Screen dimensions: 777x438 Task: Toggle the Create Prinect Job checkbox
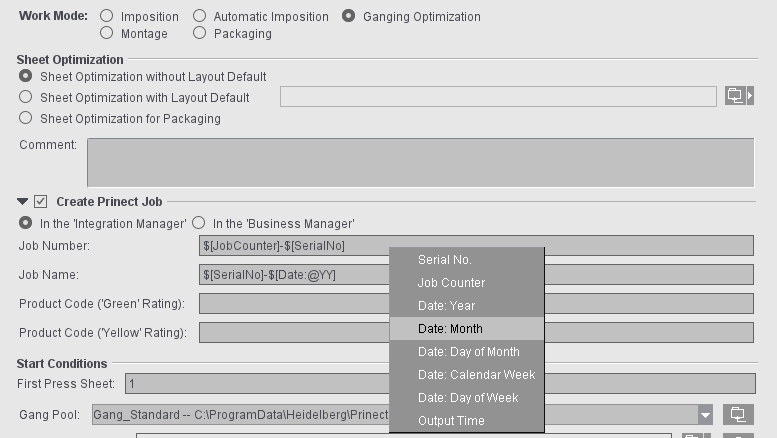coord(41,201)
